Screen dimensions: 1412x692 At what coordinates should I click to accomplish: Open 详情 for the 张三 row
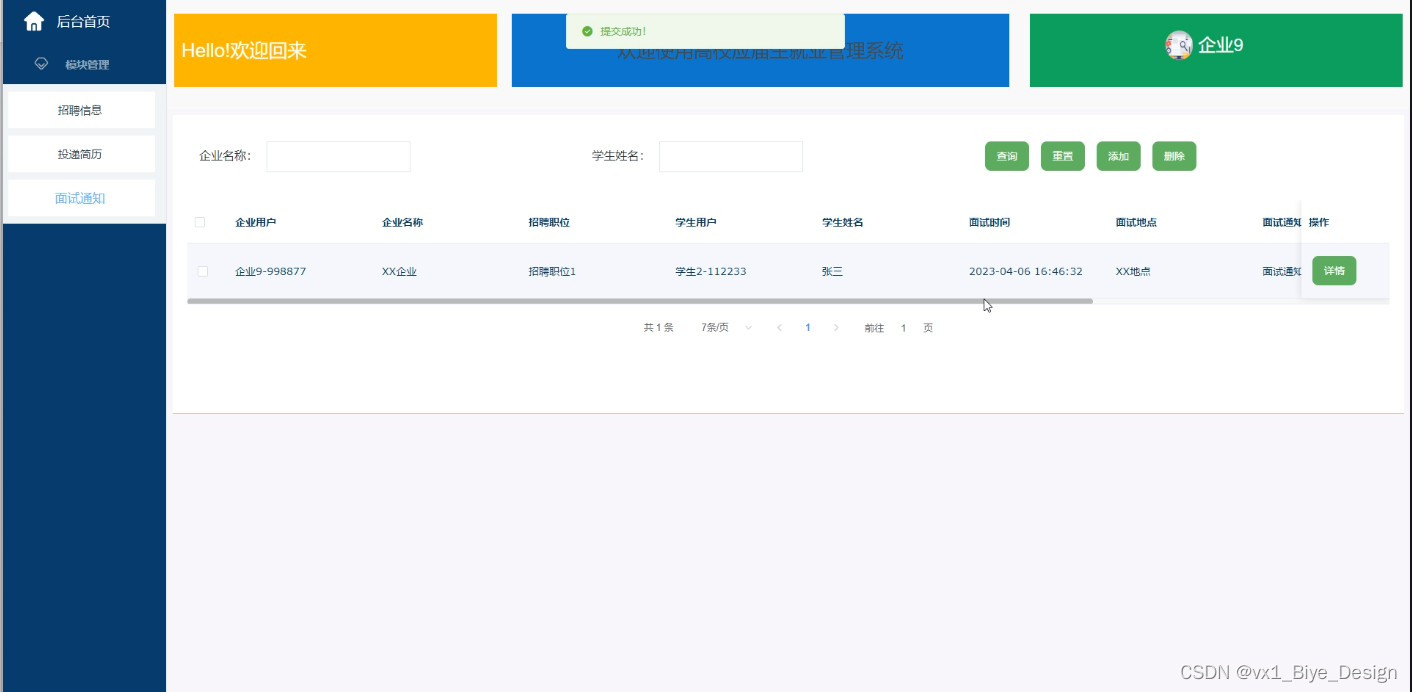pyautogui.click(x=1334, y=271)
